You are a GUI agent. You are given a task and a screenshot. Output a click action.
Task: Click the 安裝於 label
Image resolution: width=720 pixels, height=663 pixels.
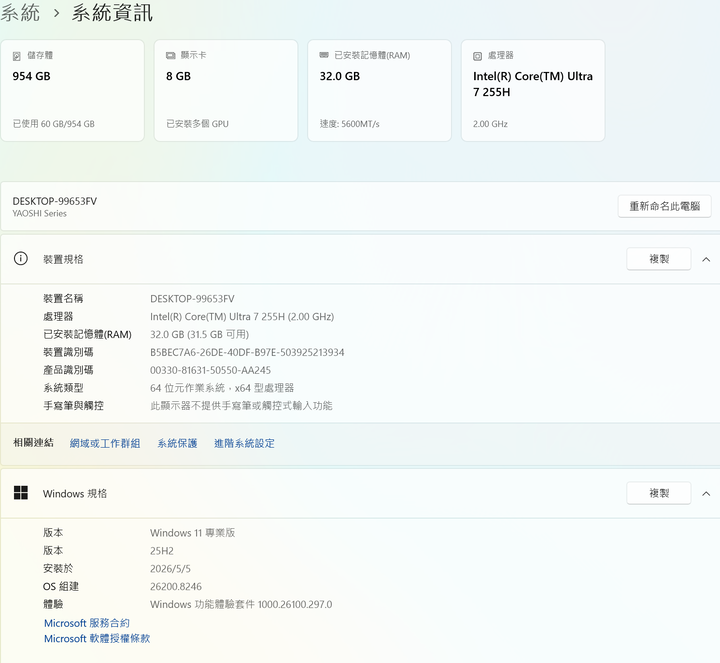[x=58, y=568]
